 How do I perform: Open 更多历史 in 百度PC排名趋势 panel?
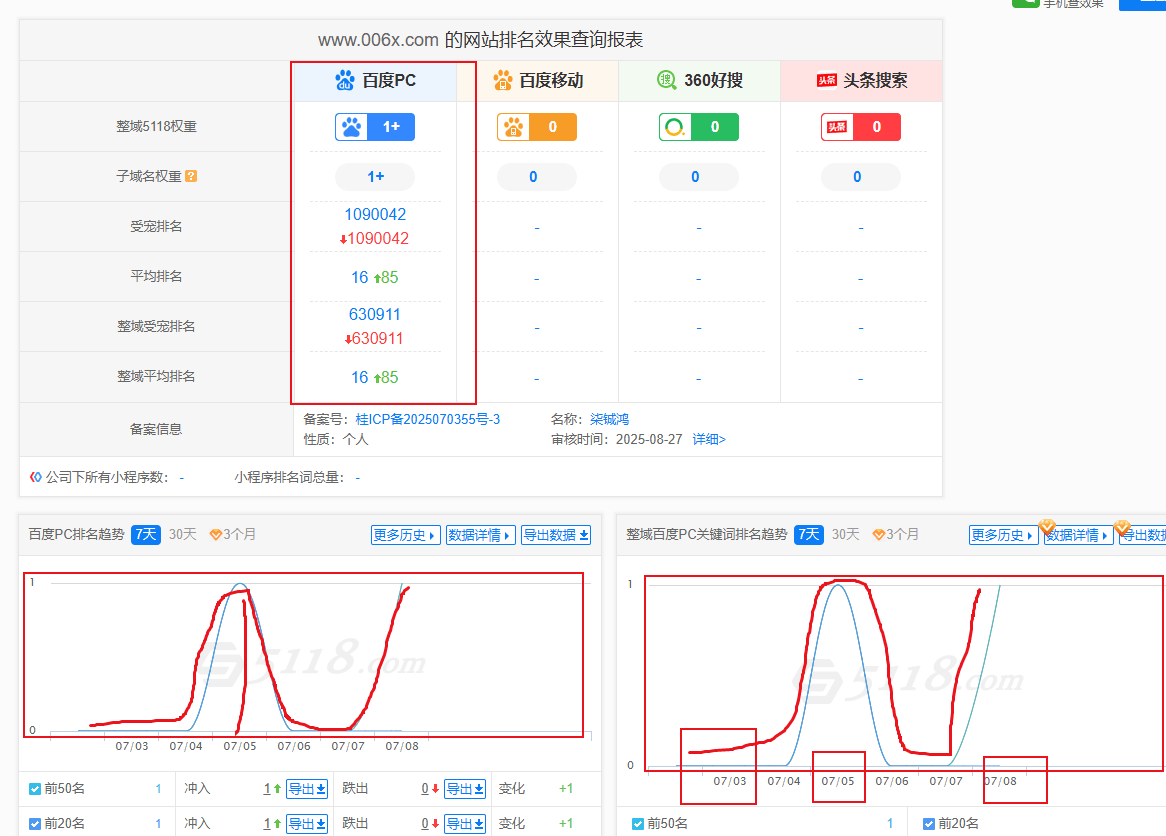pos(405,535)
